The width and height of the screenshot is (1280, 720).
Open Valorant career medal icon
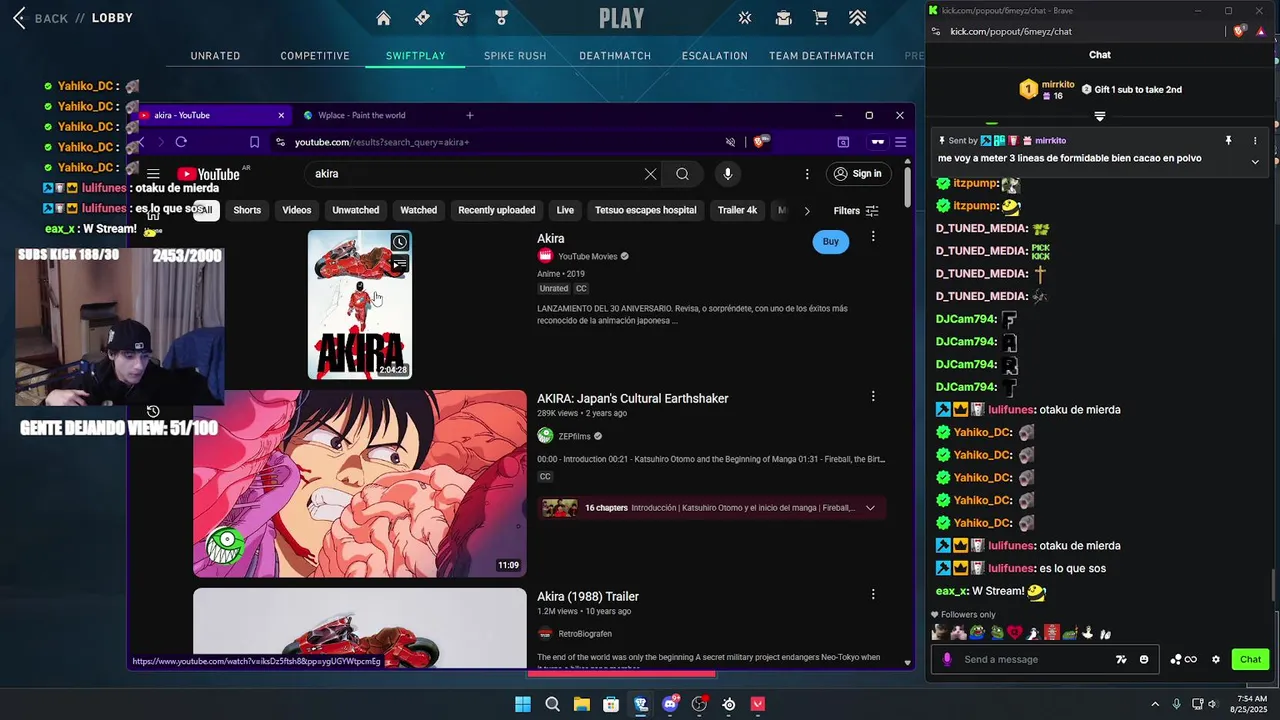click(x=501, y=18)
